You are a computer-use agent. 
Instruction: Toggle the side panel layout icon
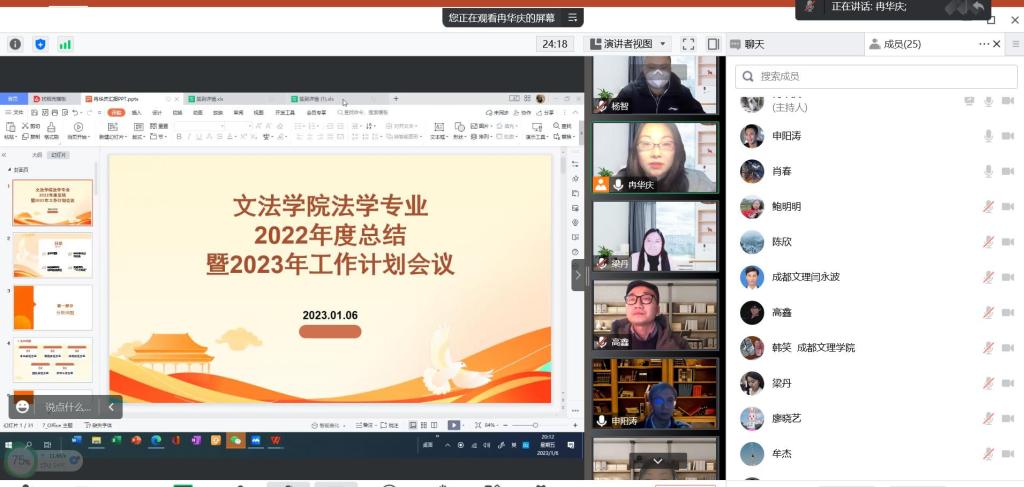(x=713, y=44)
